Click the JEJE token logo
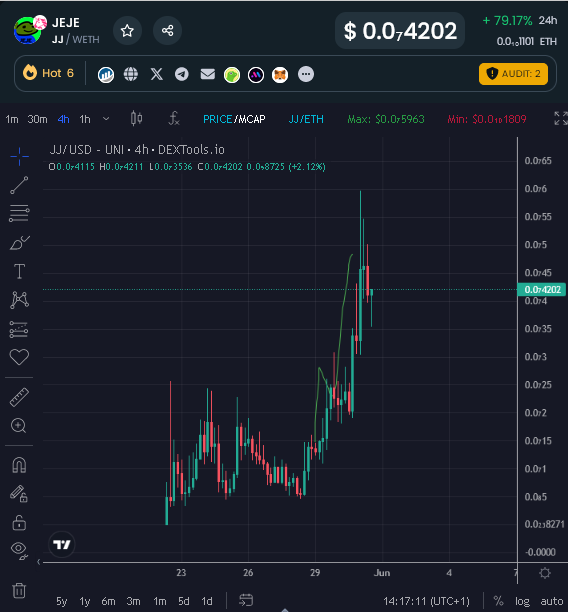 [x=28, y=30]
